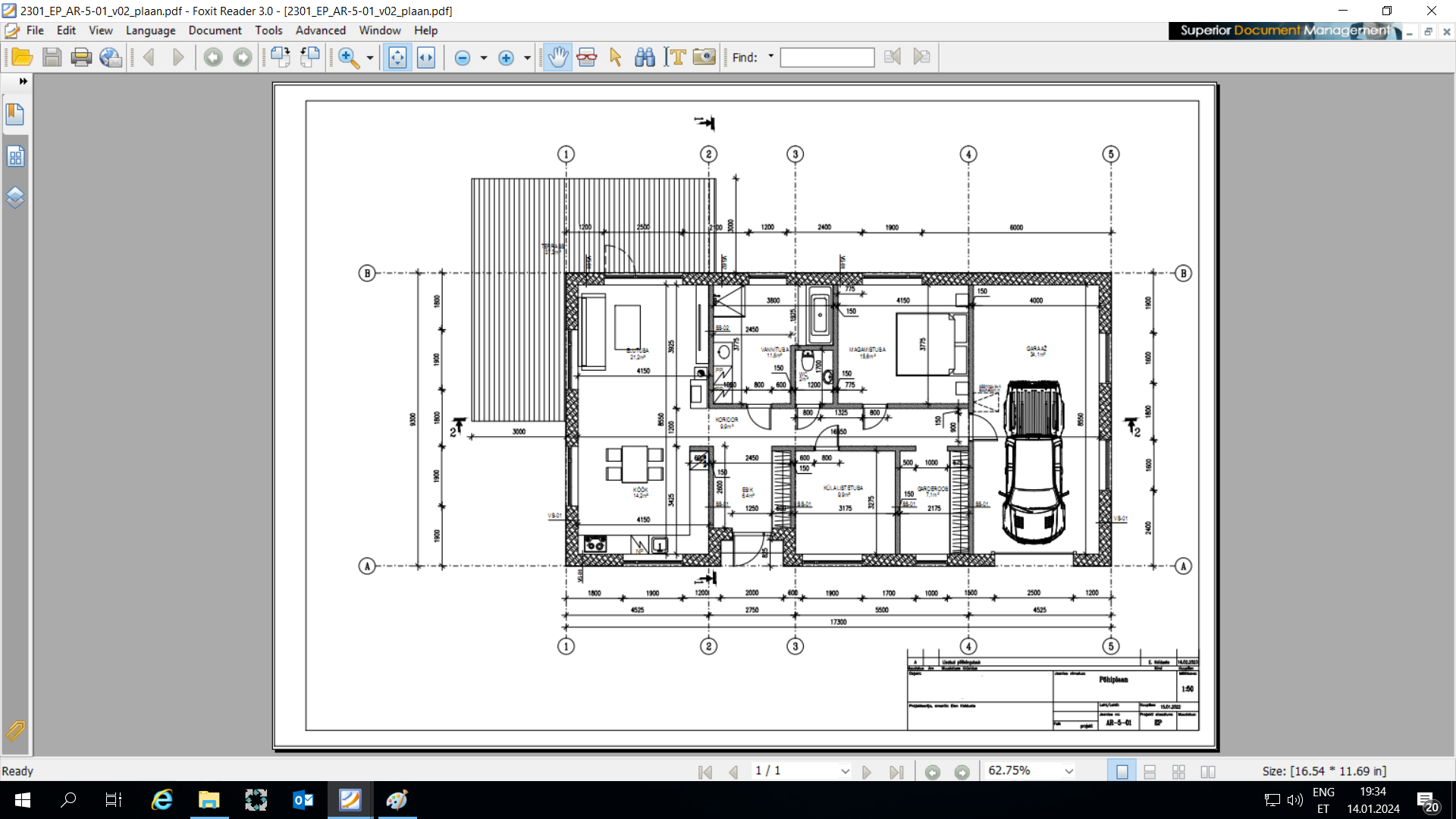
Task: Open the page number dropdown
Action: [845, 771]
